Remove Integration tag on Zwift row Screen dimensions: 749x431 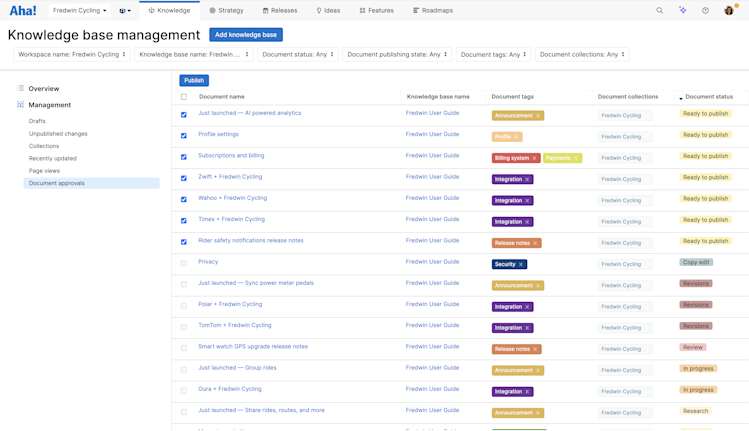click(527, 179)
